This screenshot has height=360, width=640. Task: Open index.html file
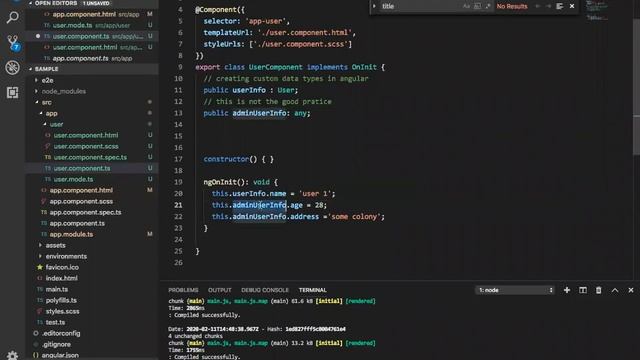(62, 278)
